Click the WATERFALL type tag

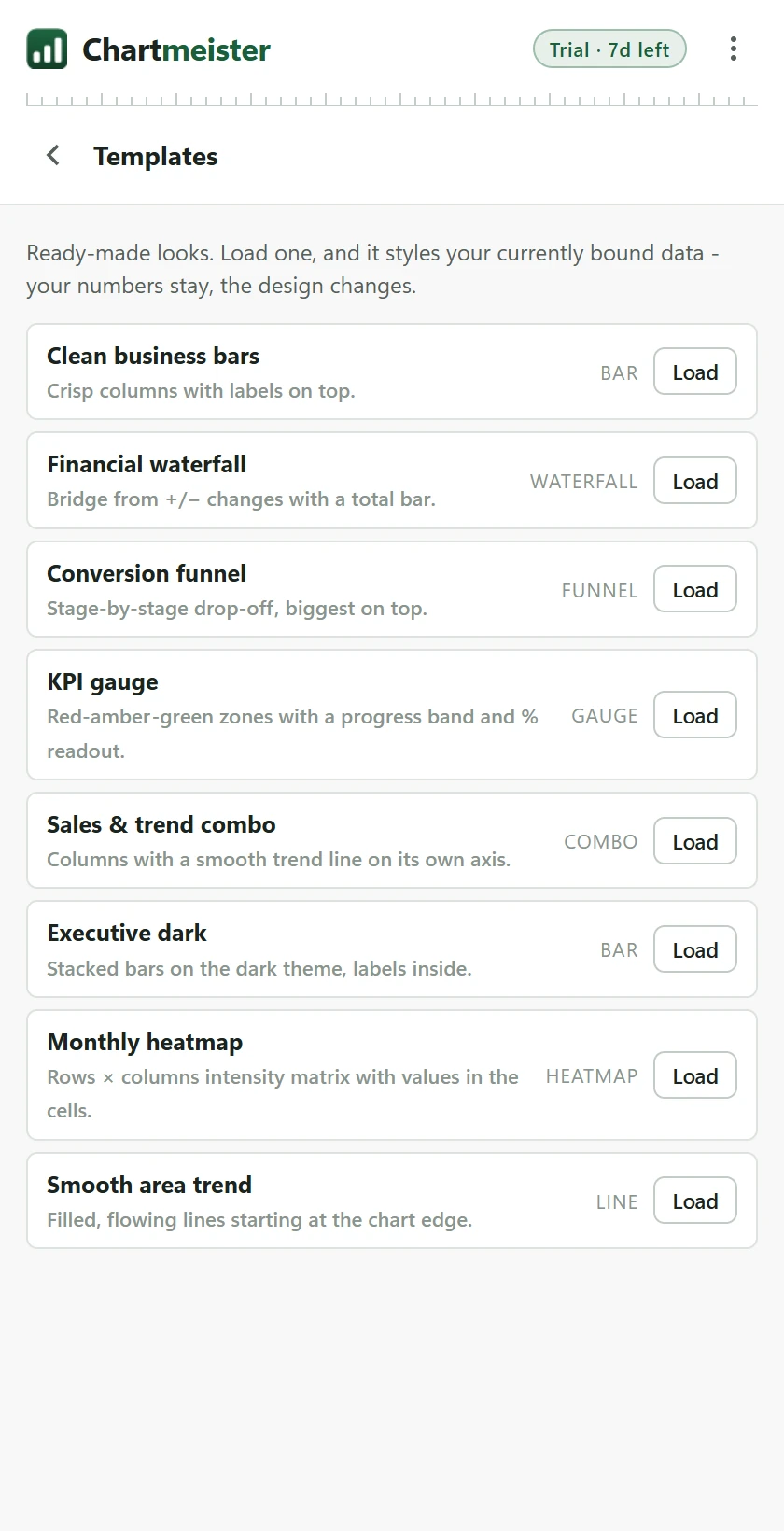tap(584, 482)
